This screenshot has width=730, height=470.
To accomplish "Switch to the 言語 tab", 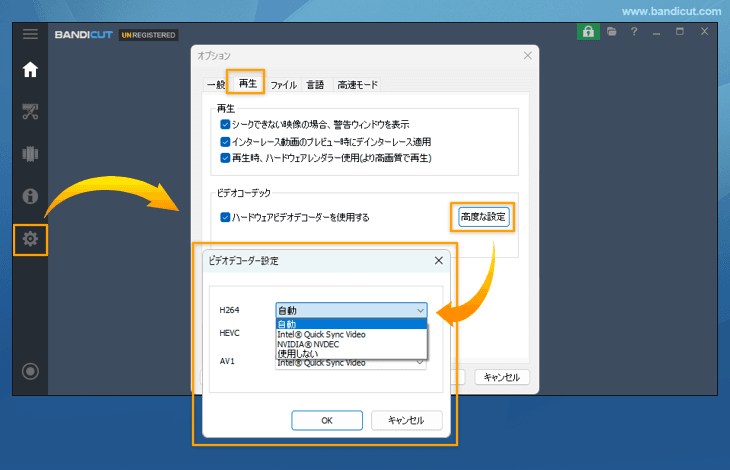I will click(315, 85).
